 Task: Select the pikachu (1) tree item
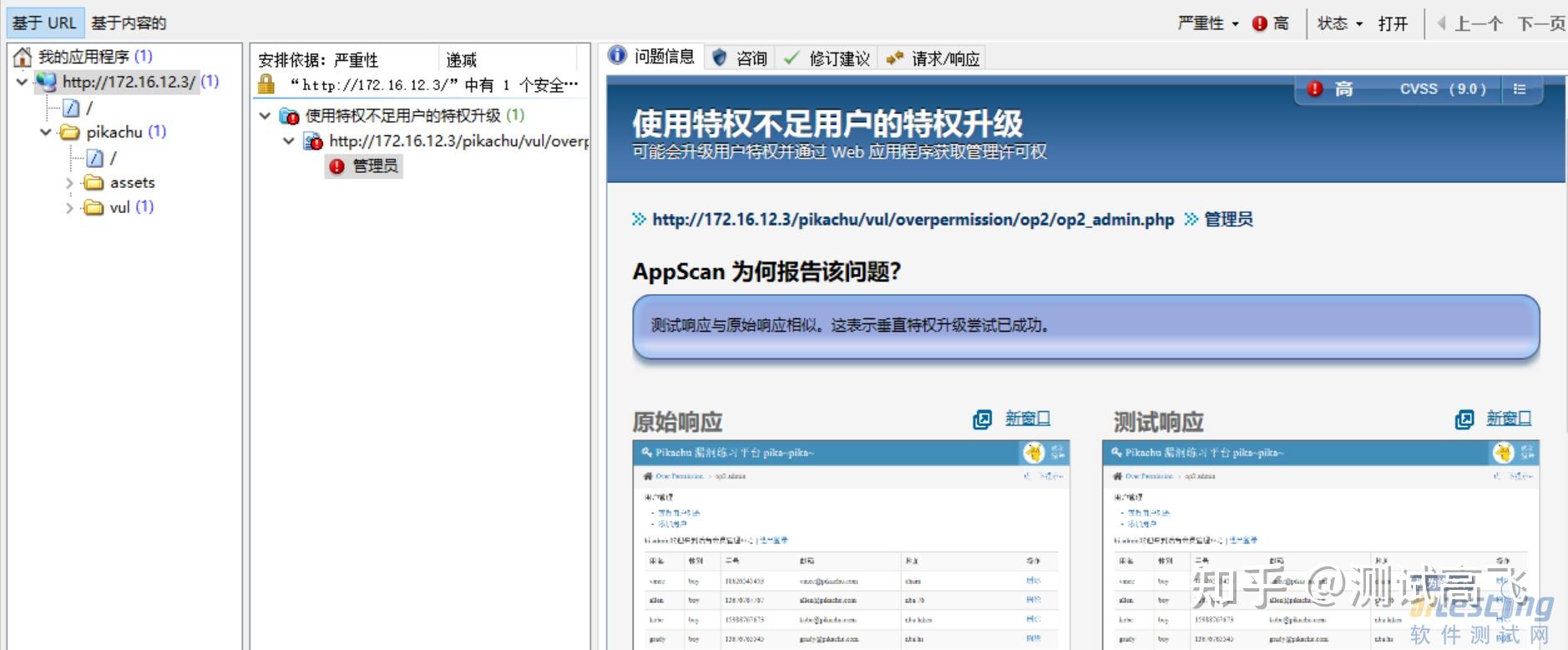tap(126, 132)
